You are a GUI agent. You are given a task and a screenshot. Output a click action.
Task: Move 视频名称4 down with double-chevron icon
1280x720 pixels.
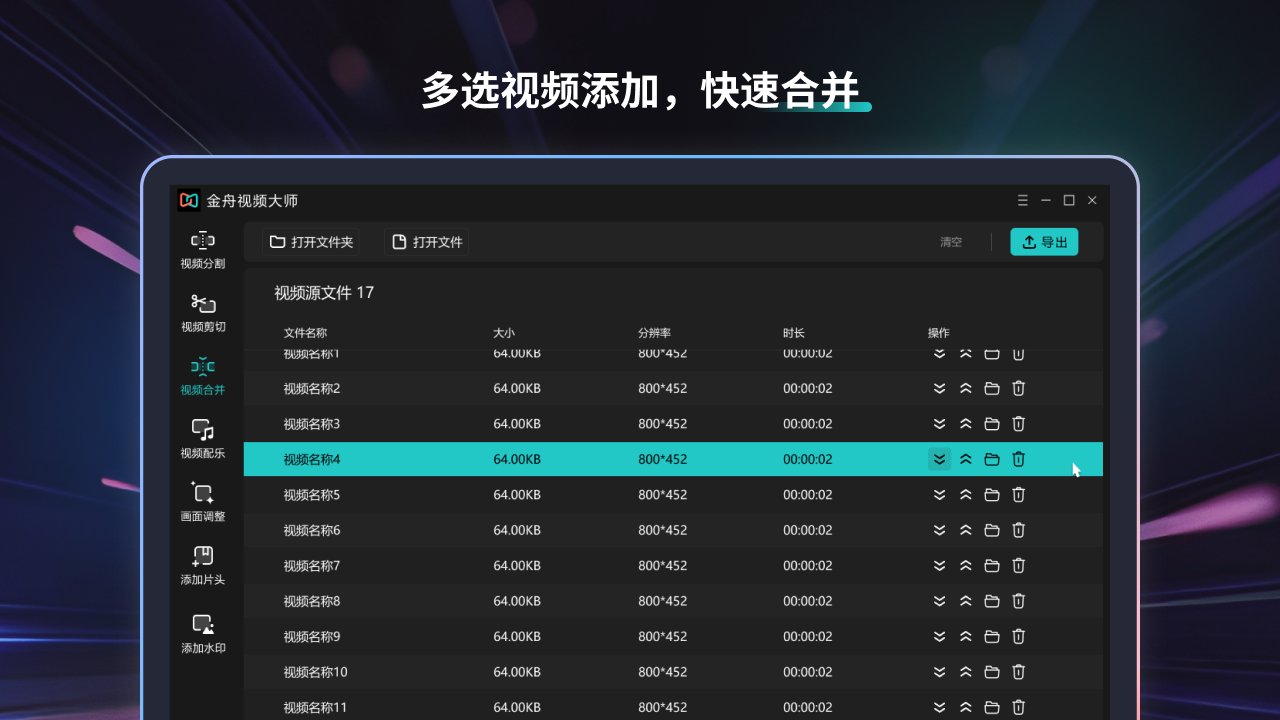coord(939,459)
